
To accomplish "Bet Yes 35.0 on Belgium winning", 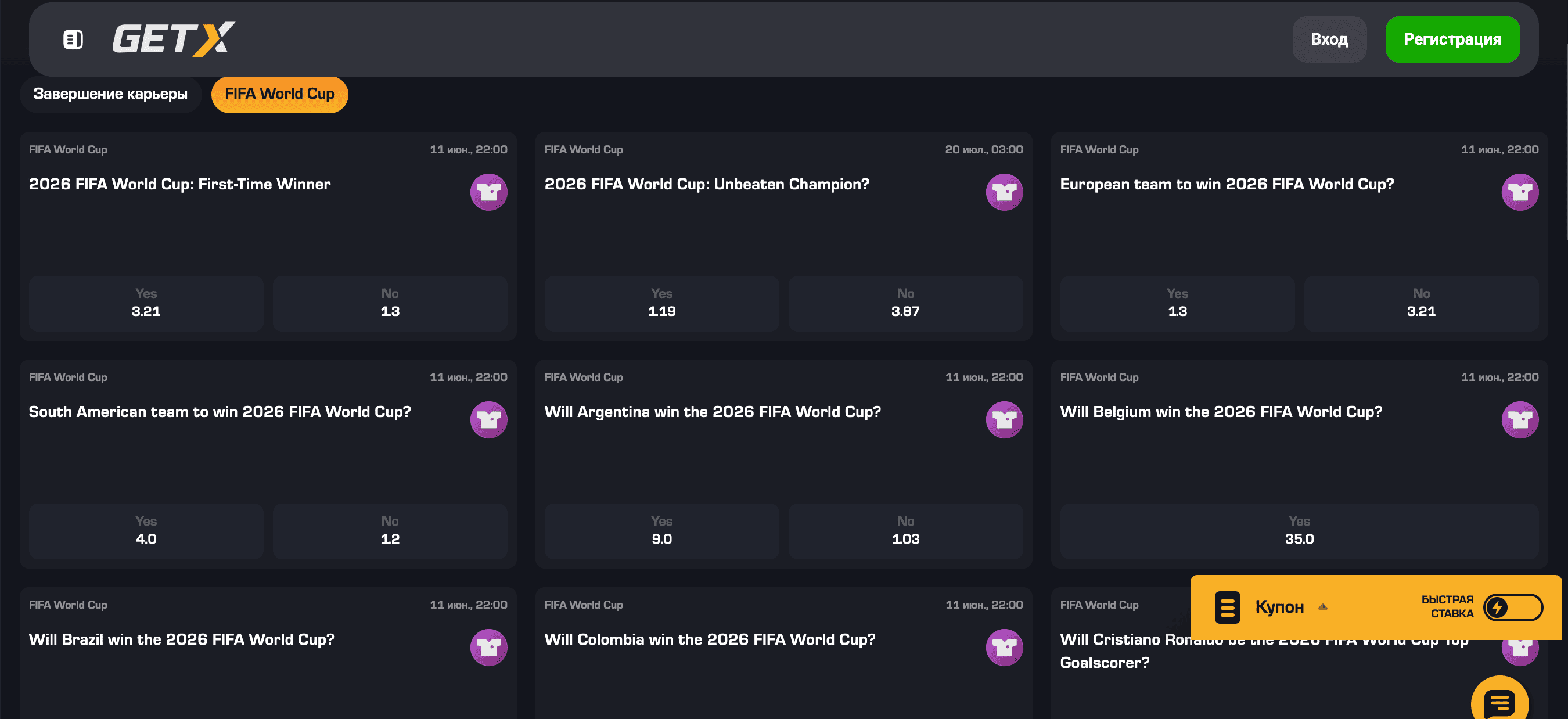I will pyautogui.click(x=1299, y=531).
